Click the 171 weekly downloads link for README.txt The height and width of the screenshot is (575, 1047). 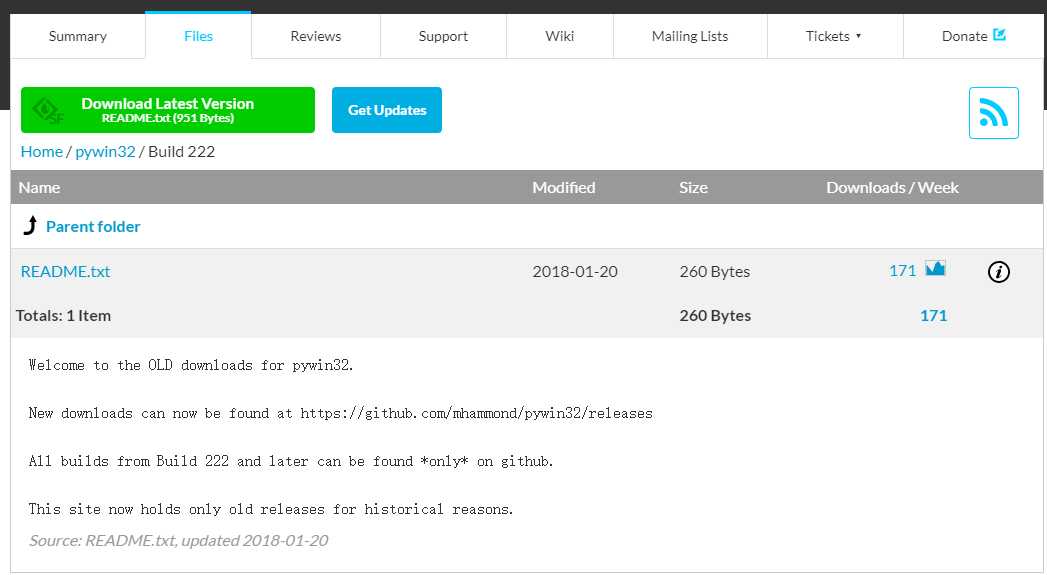point(902,270)
